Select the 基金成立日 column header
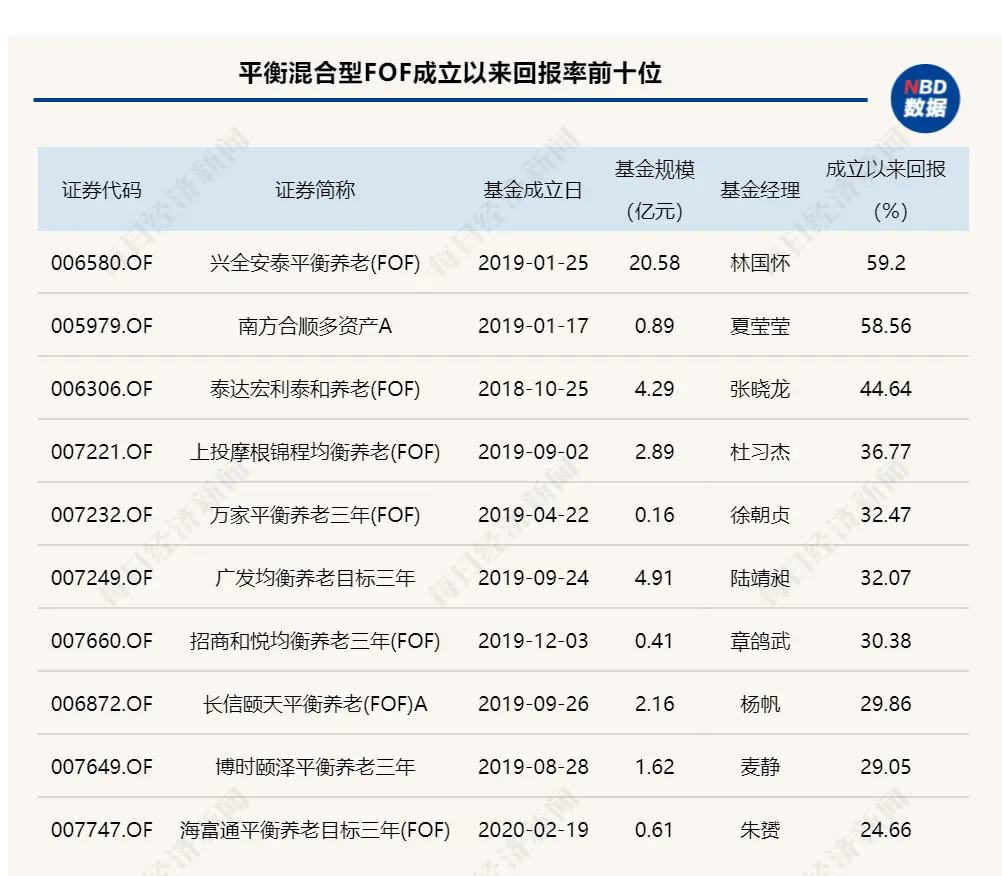Viewport: 1002px width, 876px height. 533,190
